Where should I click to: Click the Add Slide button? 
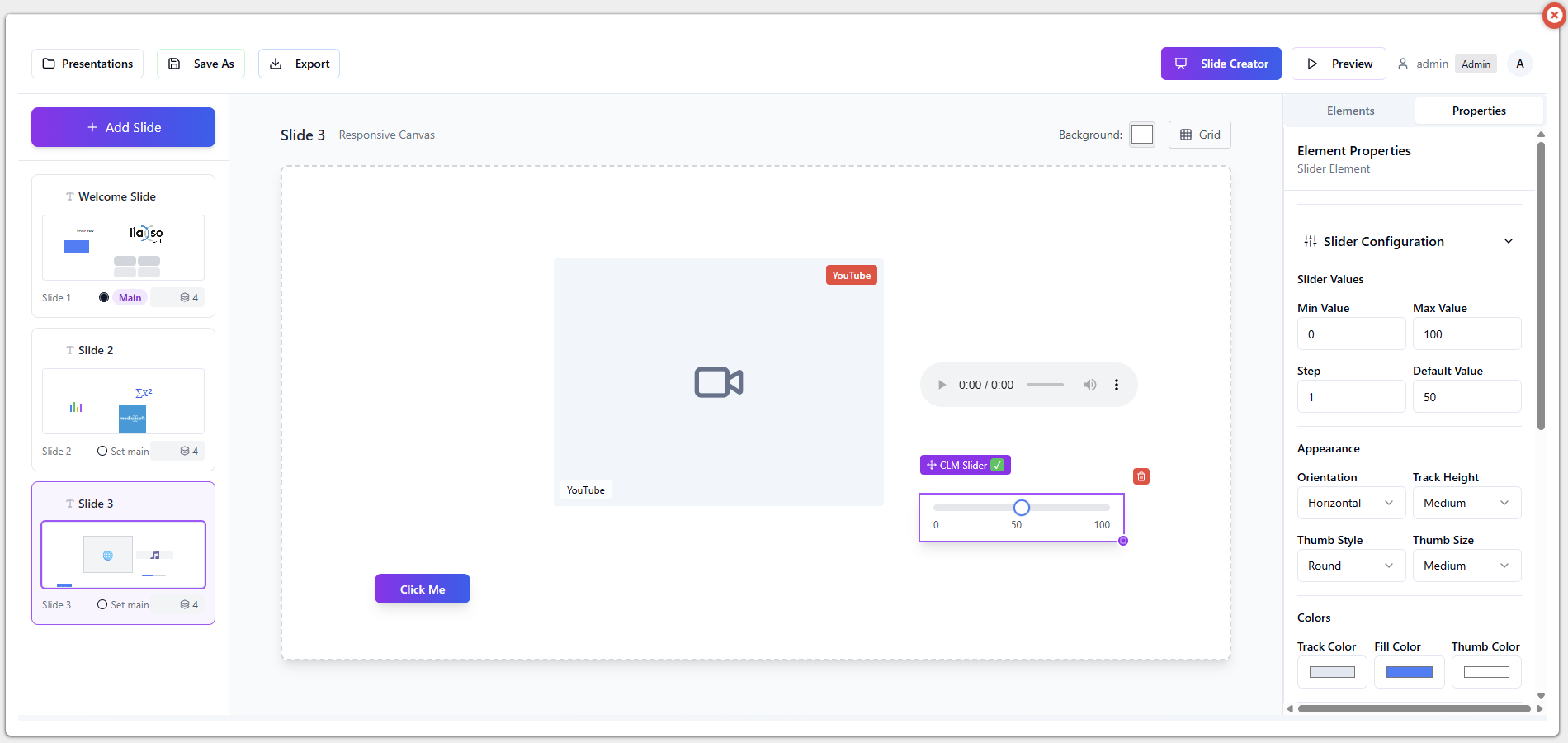point(124,127)
